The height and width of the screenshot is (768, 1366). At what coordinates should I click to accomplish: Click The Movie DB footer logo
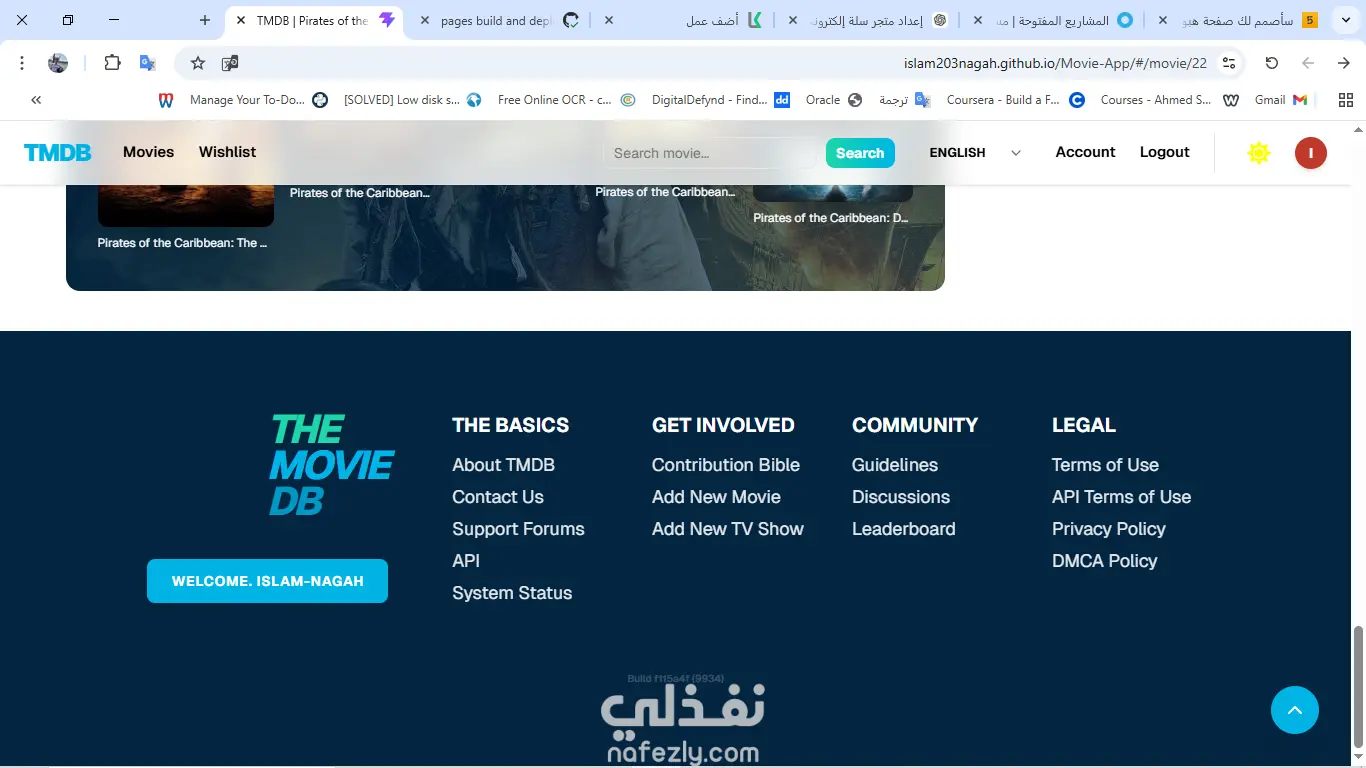click(x=332, y=465)
